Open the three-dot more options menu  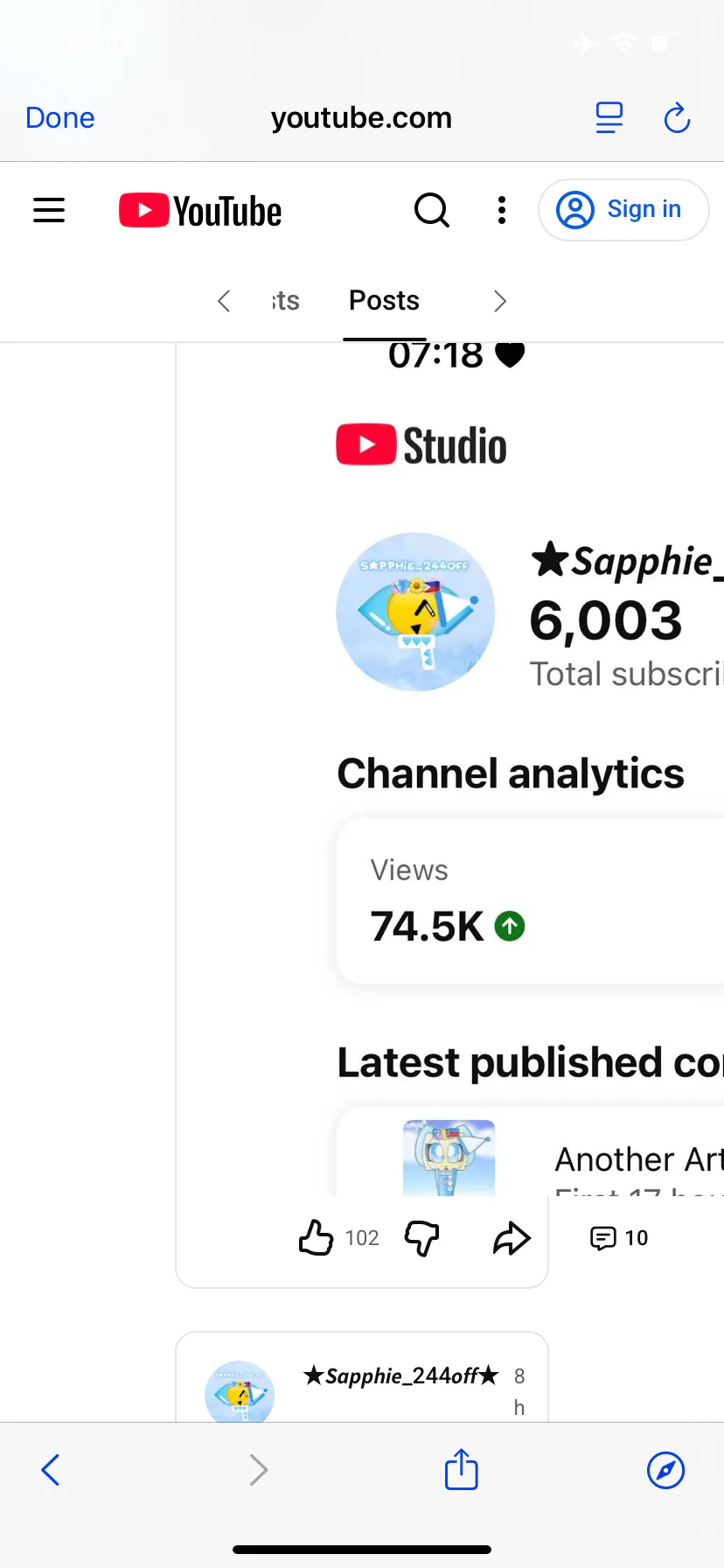coord(501,210)
